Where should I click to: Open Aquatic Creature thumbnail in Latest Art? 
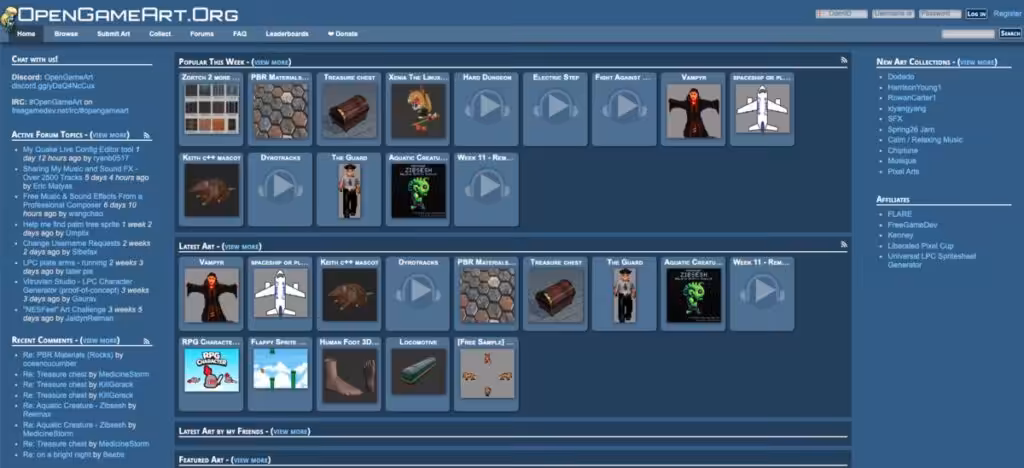coord(694,295)
